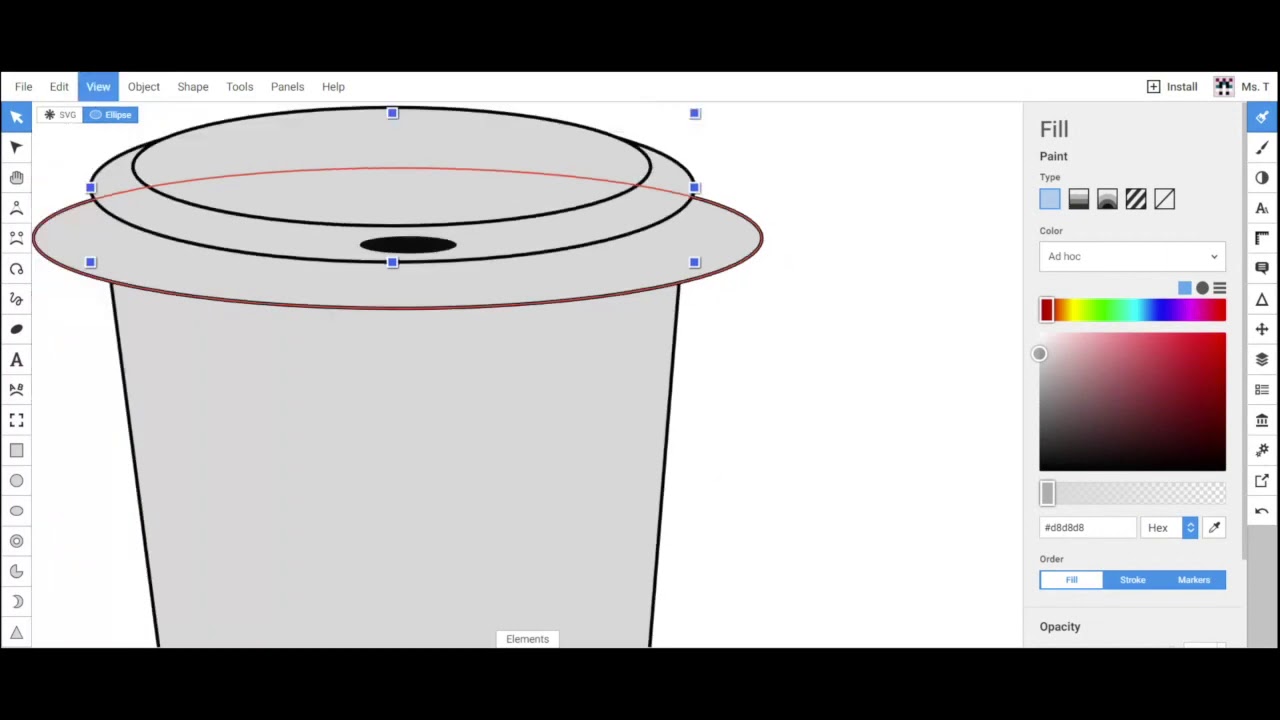Open the File menu
The height and width of the screenshot is (720, 1280).
pos(23,87)
